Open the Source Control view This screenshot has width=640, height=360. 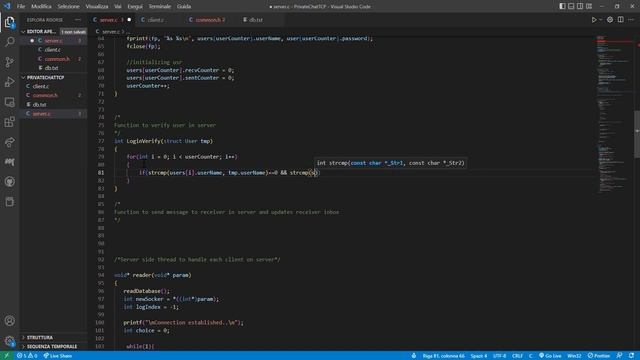(x=9, y=62)
